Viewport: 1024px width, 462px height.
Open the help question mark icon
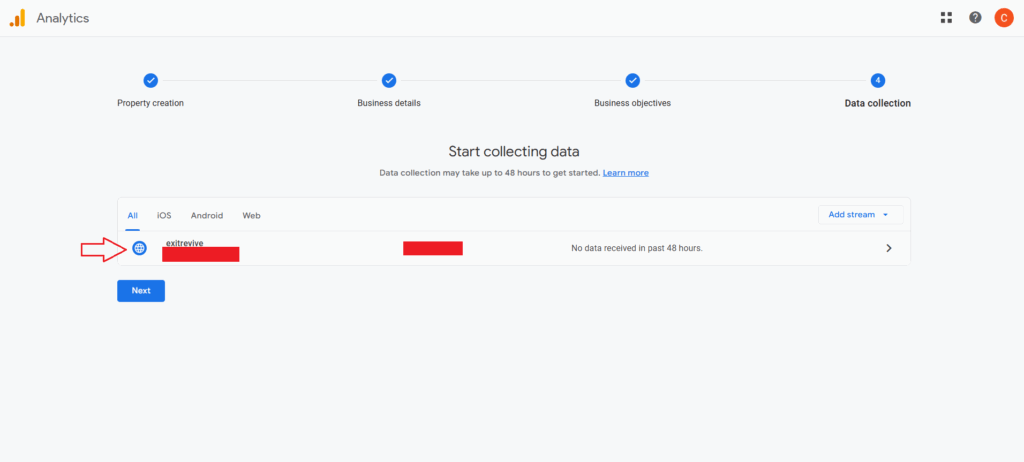(975, 18)
